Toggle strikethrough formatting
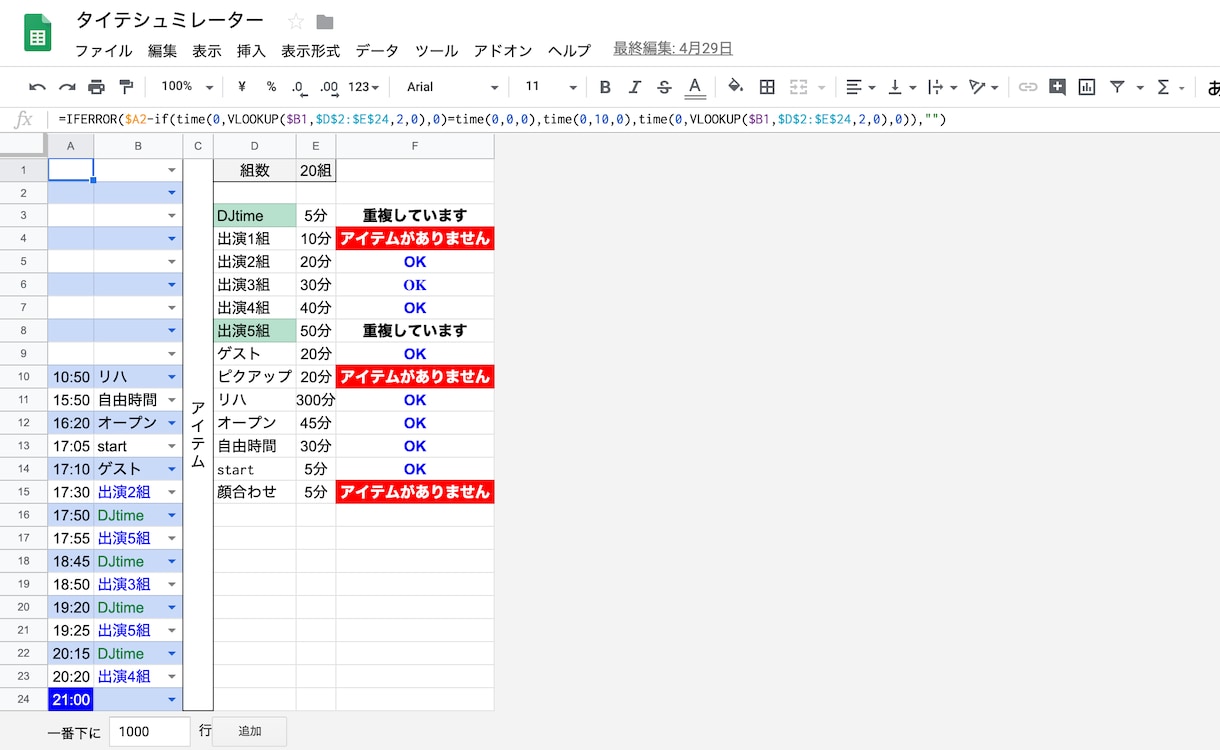This screenshot has height=750, width=1220. click(665, 87)
